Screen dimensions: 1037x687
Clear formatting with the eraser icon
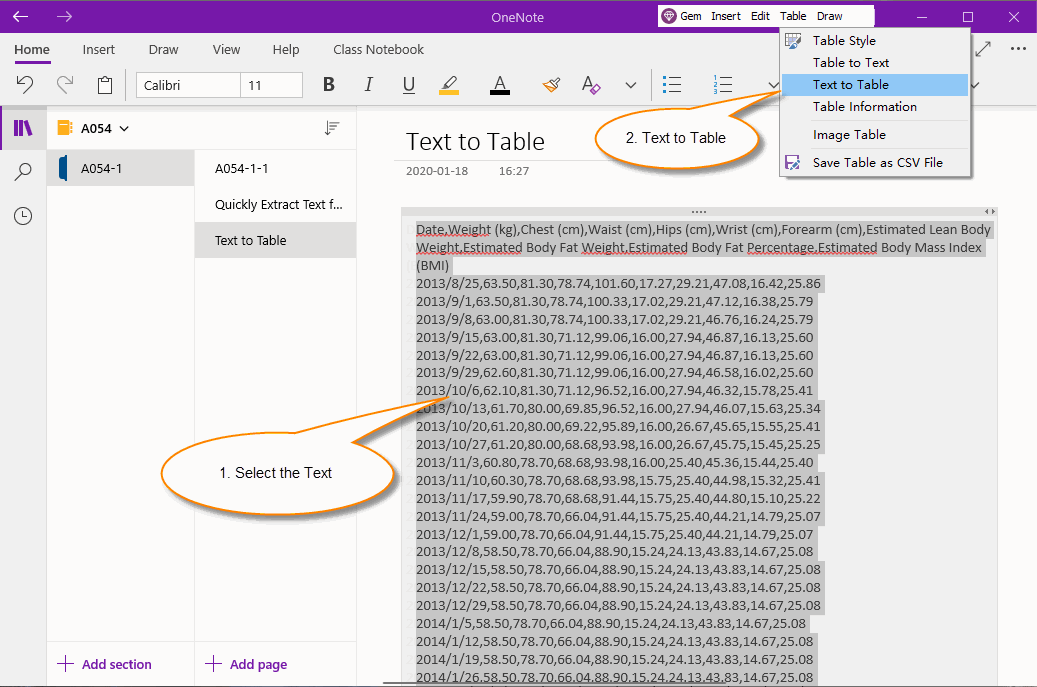tap(591, 85)
